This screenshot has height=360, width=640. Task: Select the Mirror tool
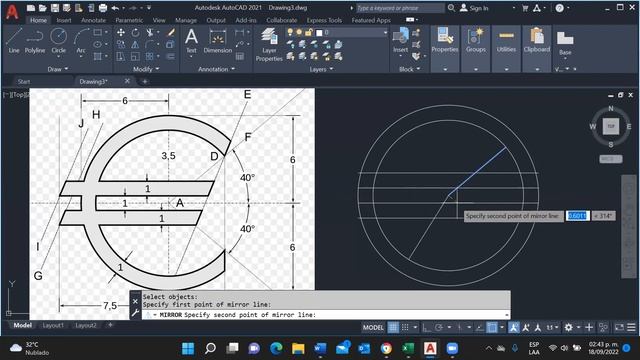click(135, 44)
